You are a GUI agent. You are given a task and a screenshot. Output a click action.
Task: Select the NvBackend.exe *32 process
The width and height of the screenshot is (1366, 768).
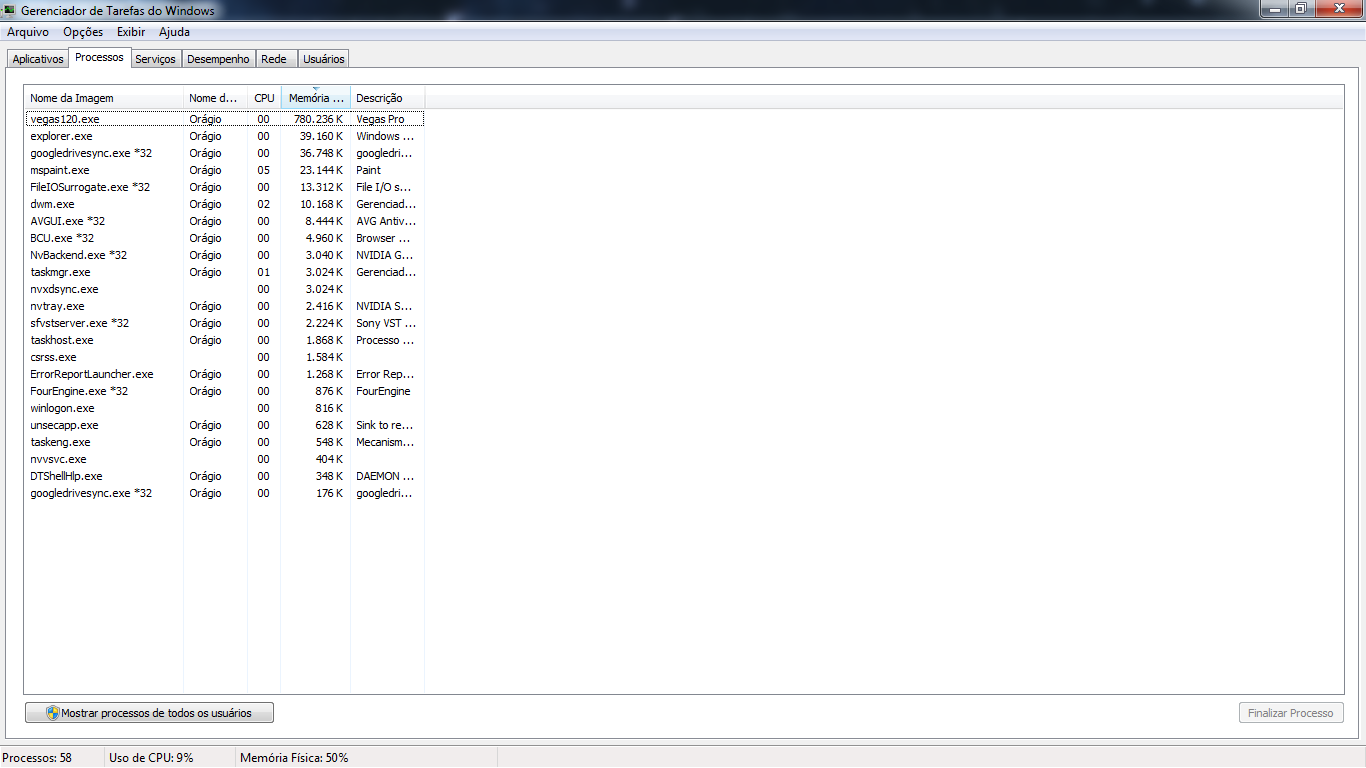click(x=224, y=255)
